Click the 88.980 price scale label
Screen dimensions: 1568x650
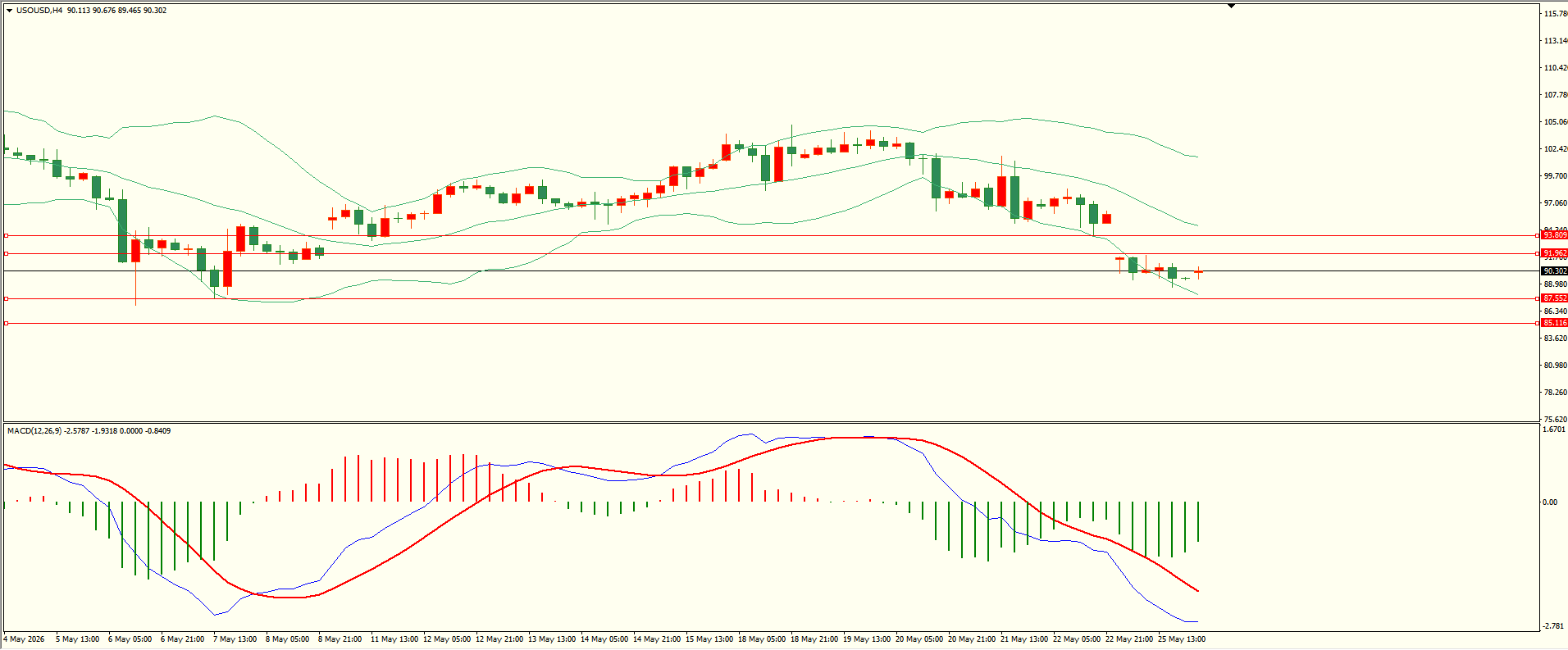coord(1556,284)
